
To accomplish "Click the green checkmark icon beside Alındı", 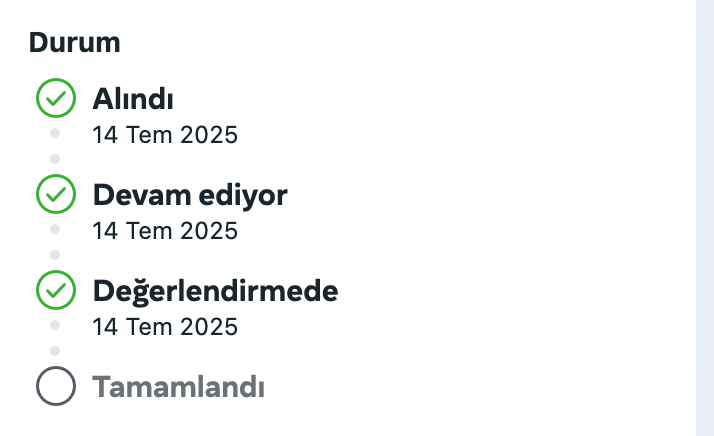I will [x=56, y=98].
